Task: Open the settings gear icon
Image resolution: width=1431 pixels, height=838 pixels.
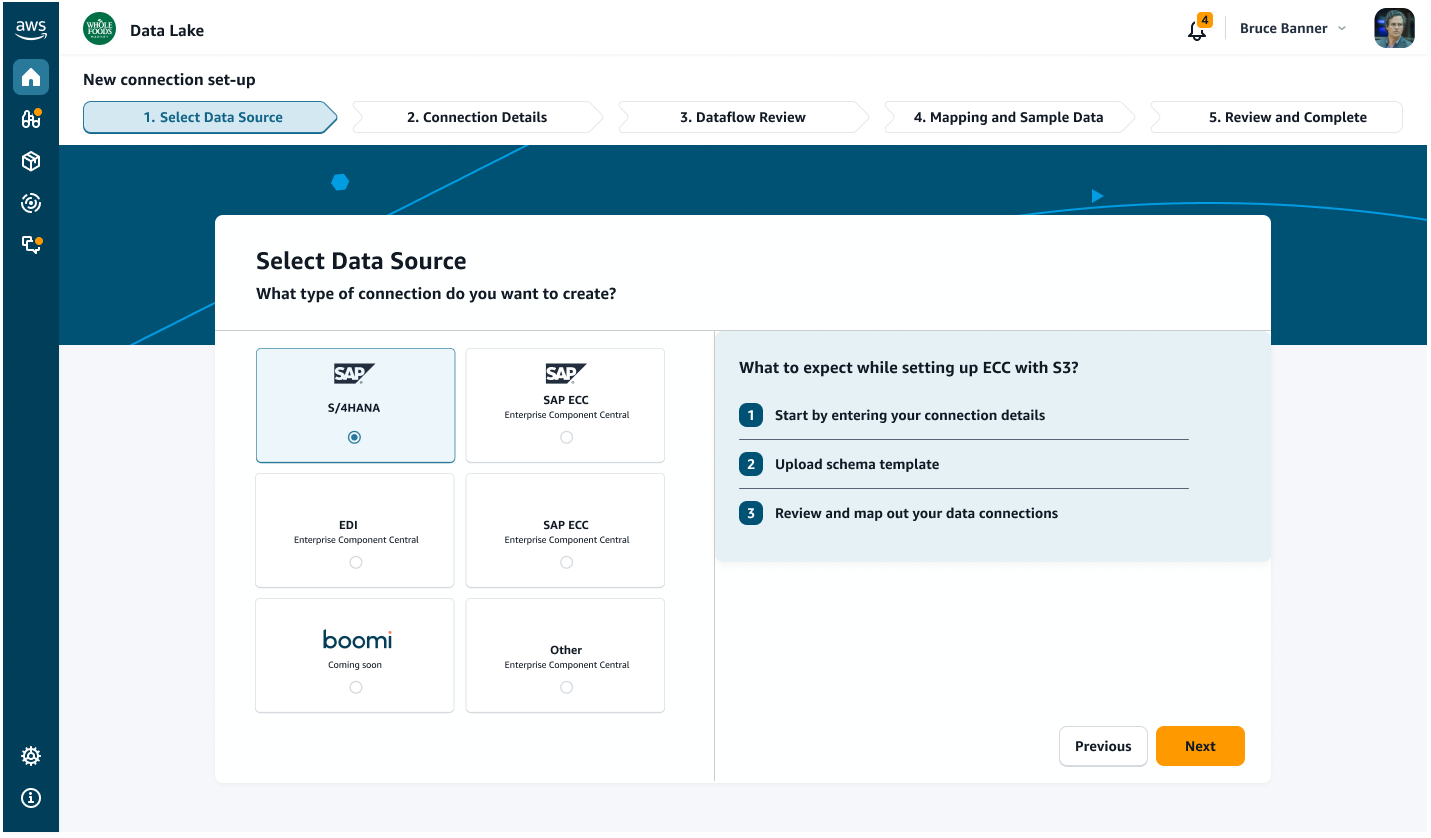Action: coord(31,756)
